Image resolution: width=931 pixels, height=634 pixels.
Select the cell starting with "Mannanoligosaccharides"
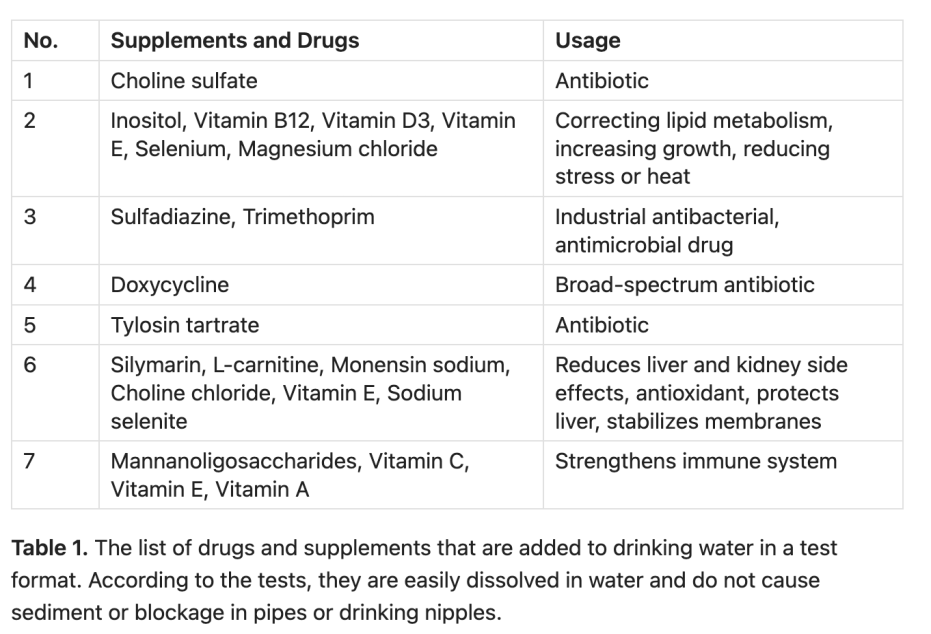(x=290, y=475)
